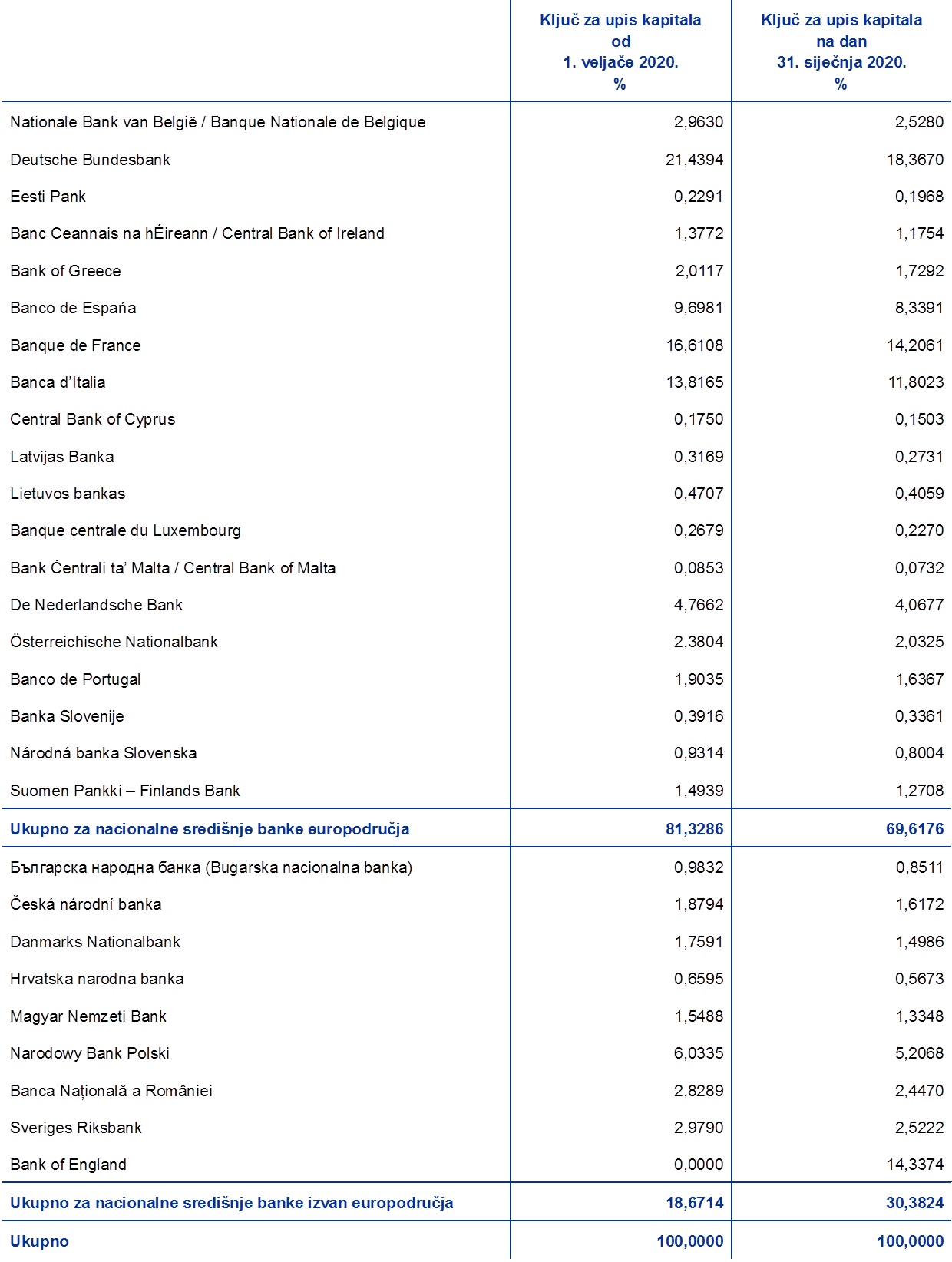Select the Magyar Nemzeti Bank label
952x1262 pixels.
click(x=88, y=1016)
